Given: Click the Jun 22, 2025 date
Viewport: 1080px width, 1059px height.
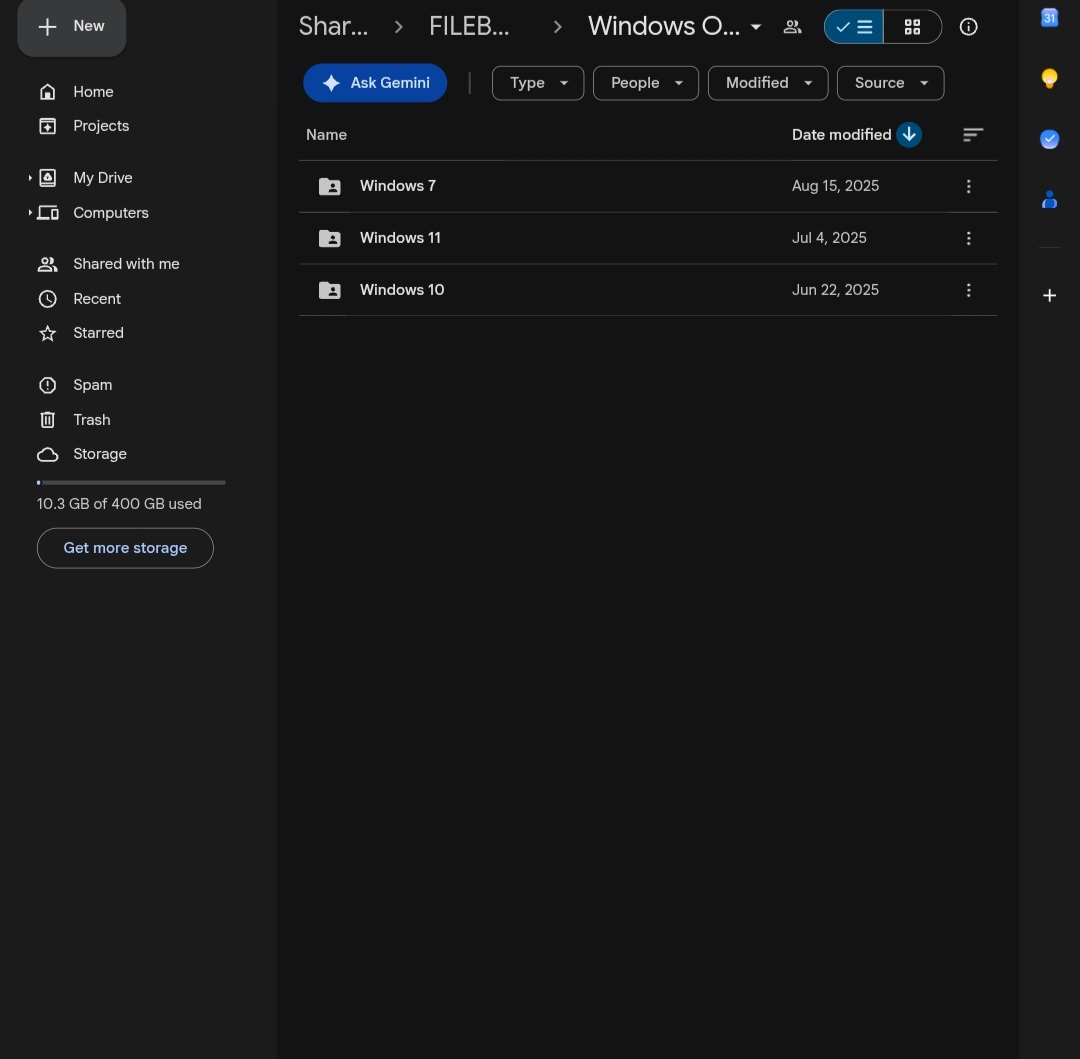Looking at the screenshot, I should (x=835, y=290).
